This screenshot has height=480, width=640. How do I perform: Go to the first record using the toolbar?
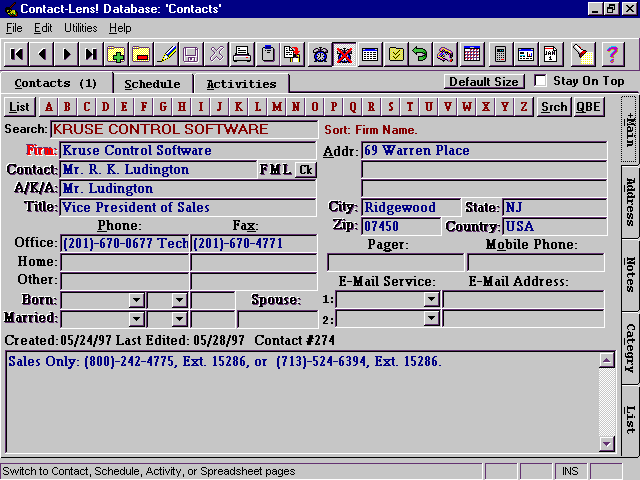coord(19,54)
